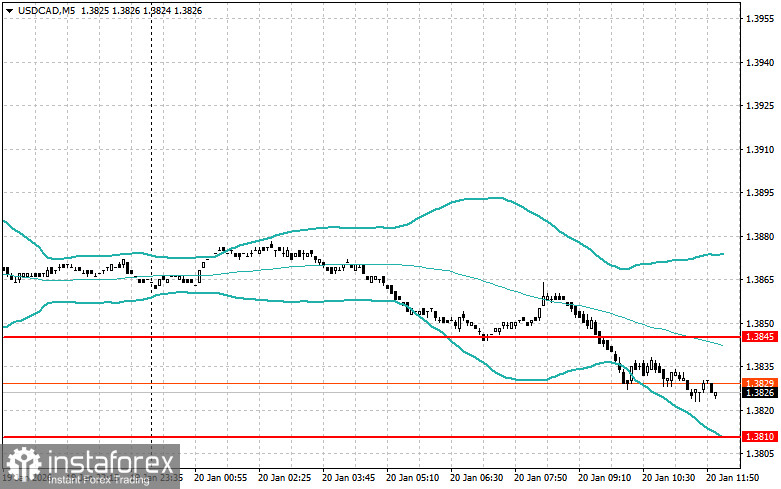Click the 20 Jan 02:25 time label
The image size is (781, 489).
pos(284,478)
